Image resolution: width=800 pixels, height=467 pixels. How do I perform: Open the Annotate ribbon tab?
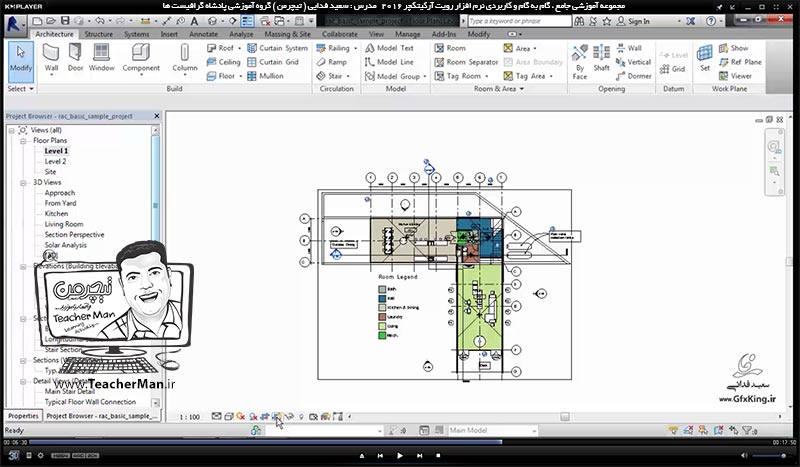(203, 34)
